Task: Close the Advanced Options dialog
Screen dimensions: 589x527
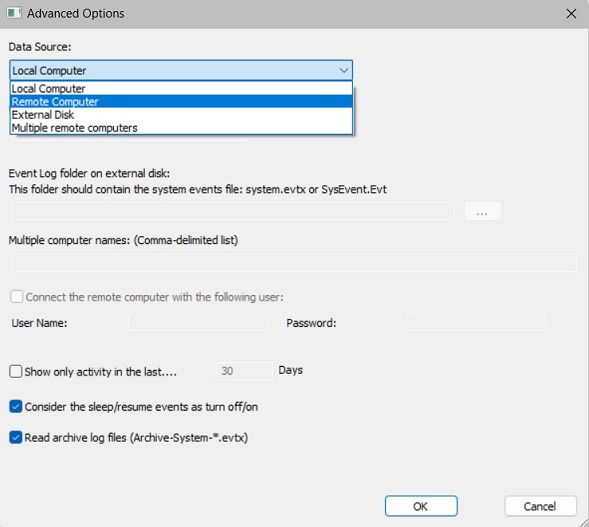Action: point(571,14)
